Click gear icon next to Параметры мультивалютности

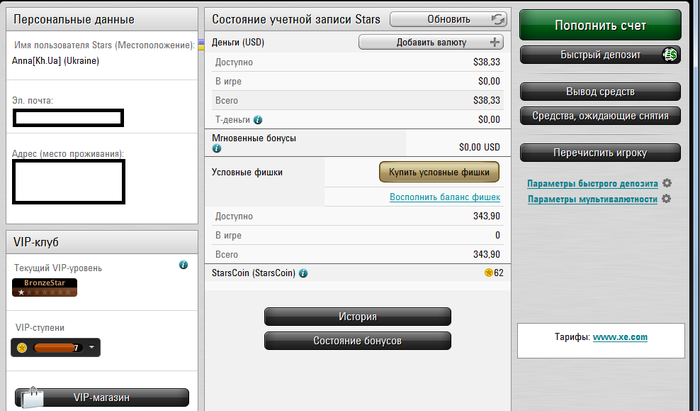click(666, 199)
